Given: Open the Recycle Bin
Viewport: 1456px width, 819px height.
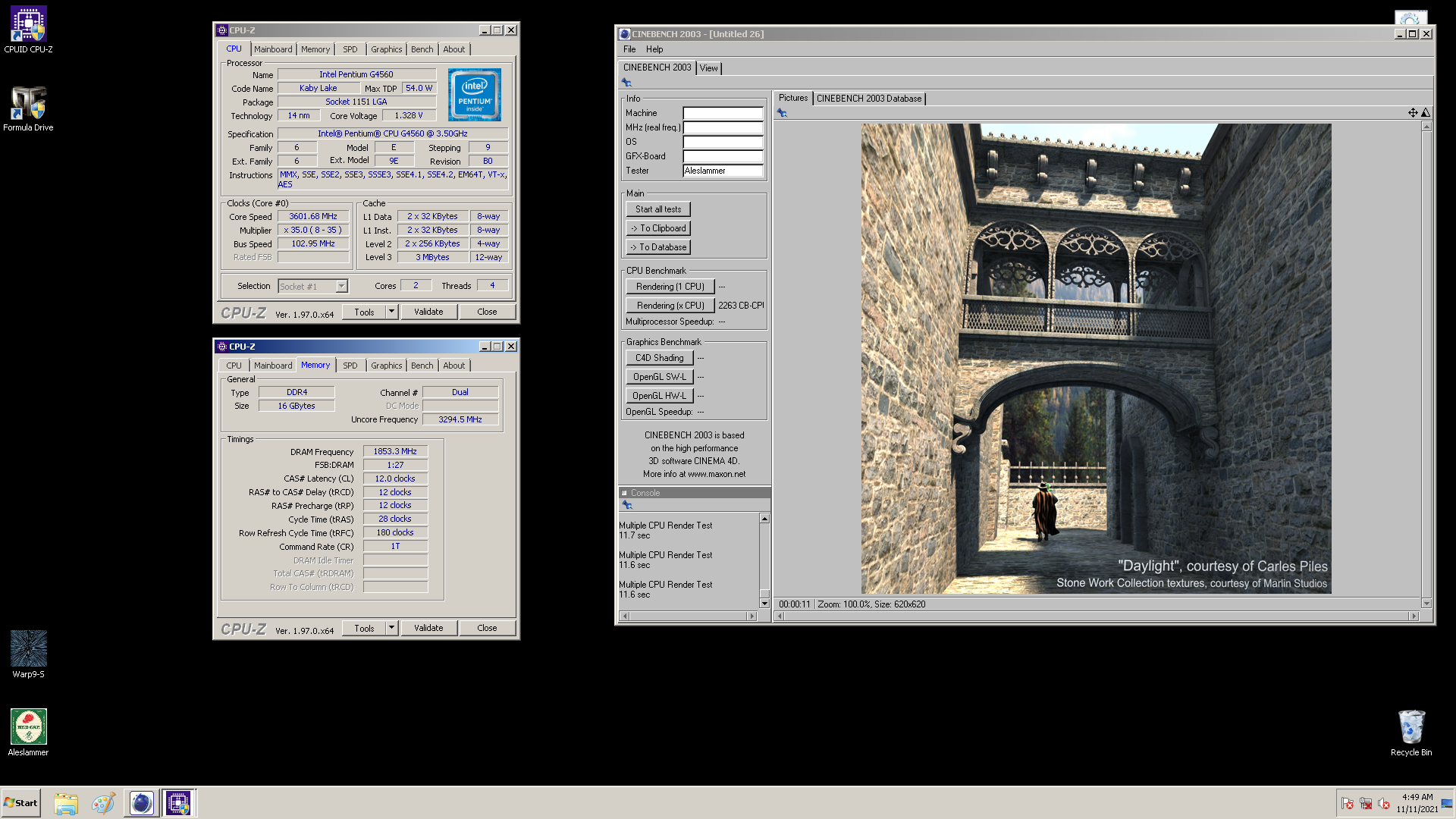Looking at the screenshot, I should 1411,732.
